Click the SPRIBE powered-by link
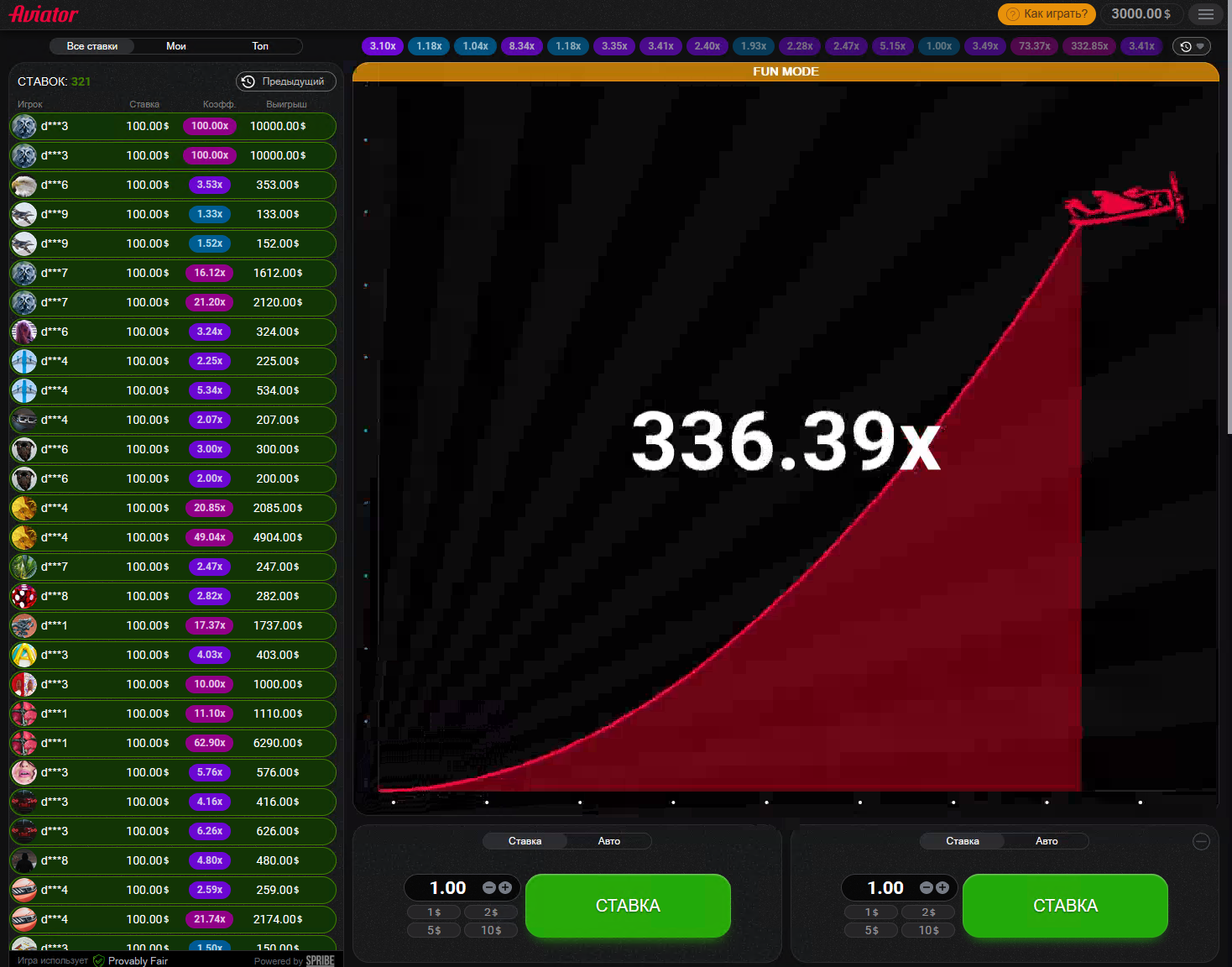 [320, 960]
